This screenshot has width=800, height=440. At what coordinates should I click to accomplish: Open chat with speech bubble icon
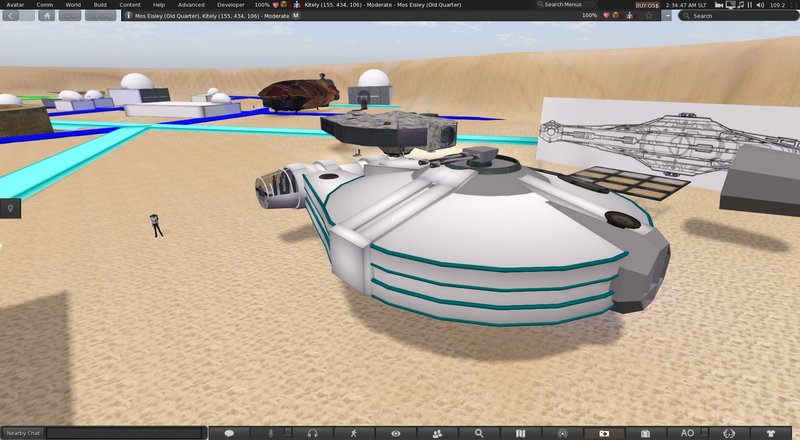point(229,433)
